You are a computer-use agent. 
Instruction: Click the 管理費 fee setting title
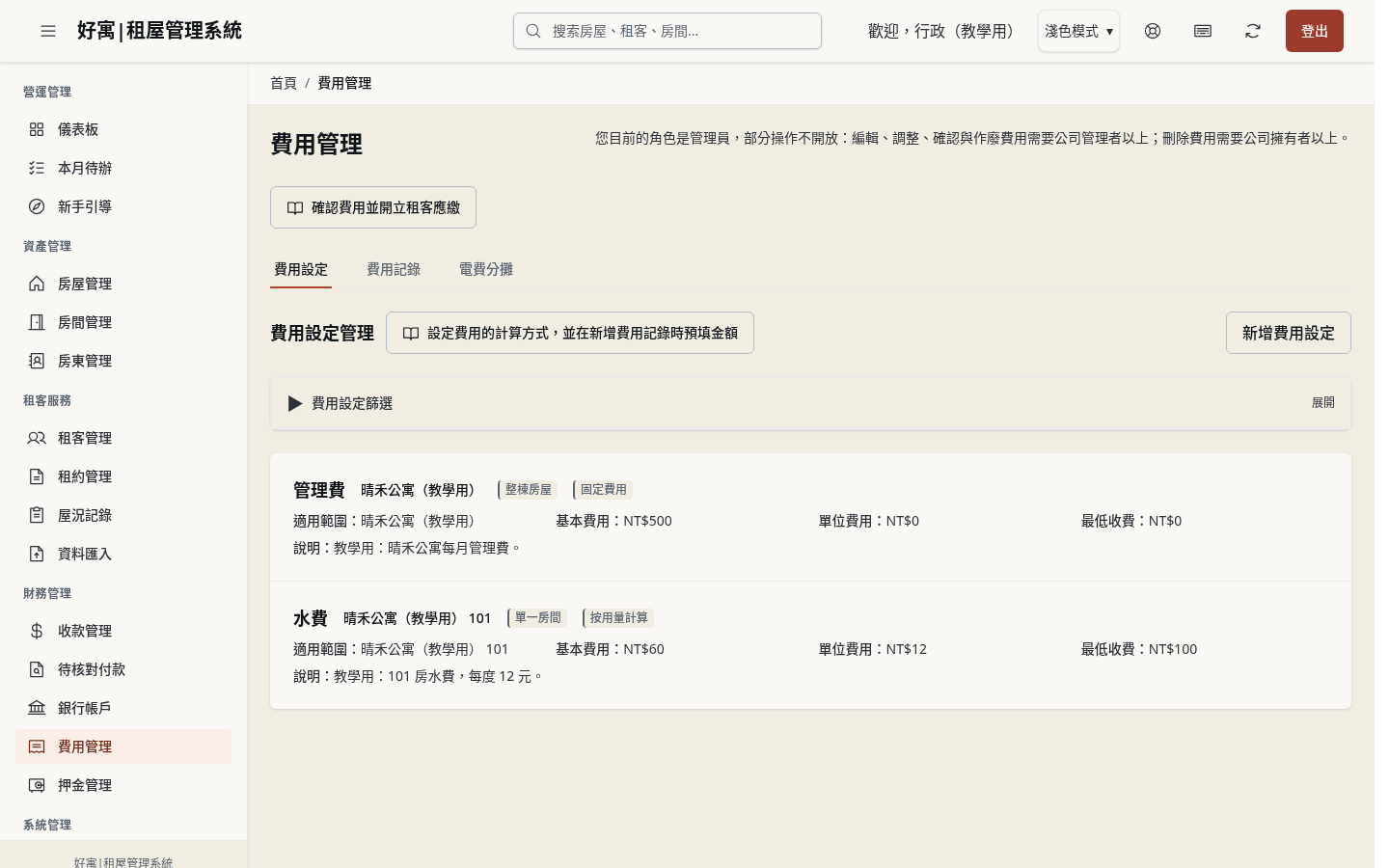tap(319, 490)
